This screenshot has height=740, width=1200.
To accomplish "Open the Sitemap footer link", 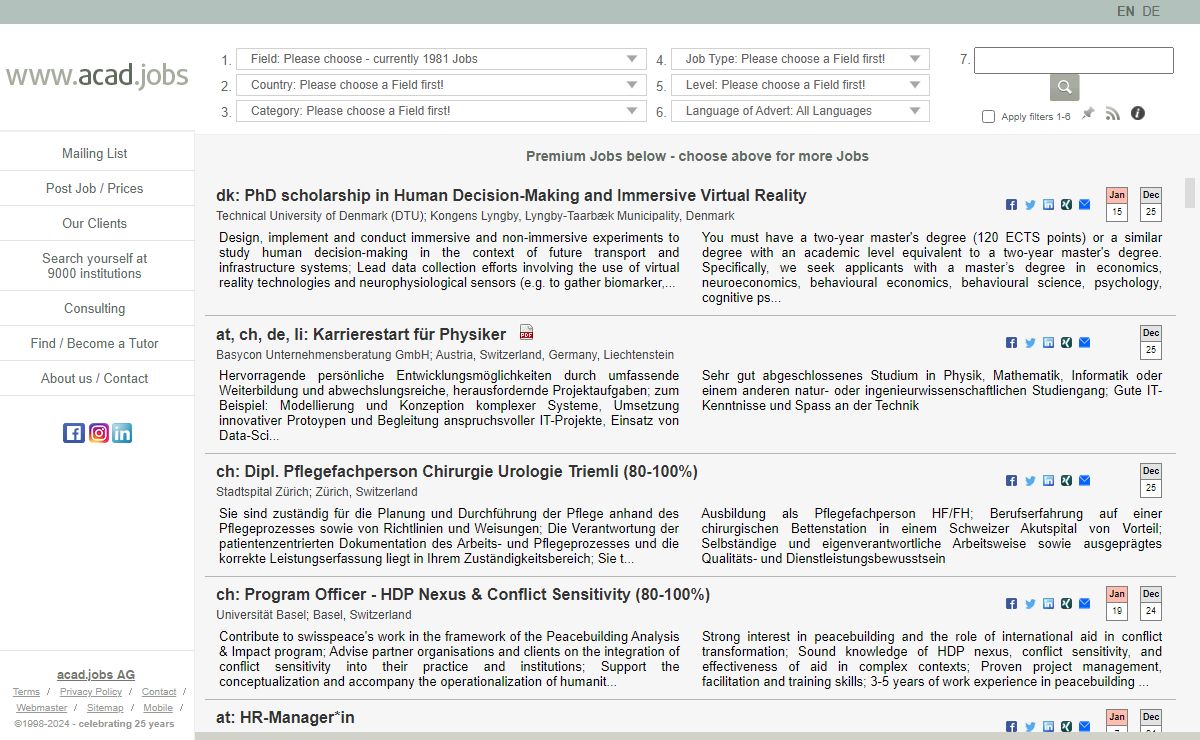I will [105, 708].
